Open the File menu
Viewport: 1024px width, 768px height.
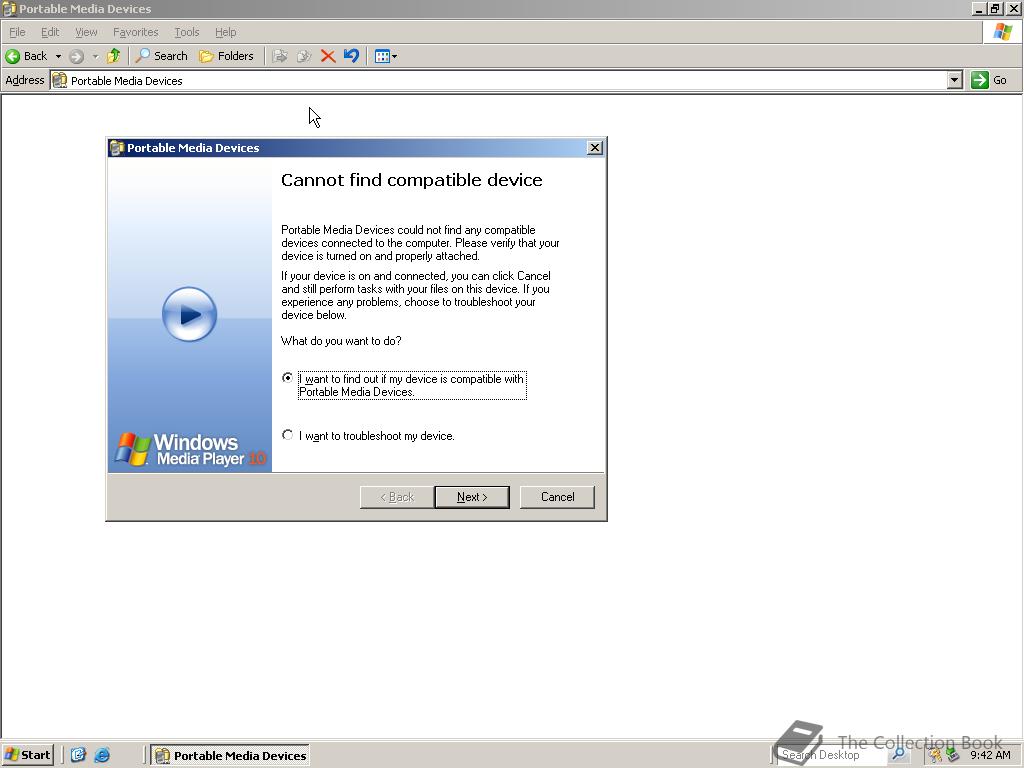click(17, 32)
